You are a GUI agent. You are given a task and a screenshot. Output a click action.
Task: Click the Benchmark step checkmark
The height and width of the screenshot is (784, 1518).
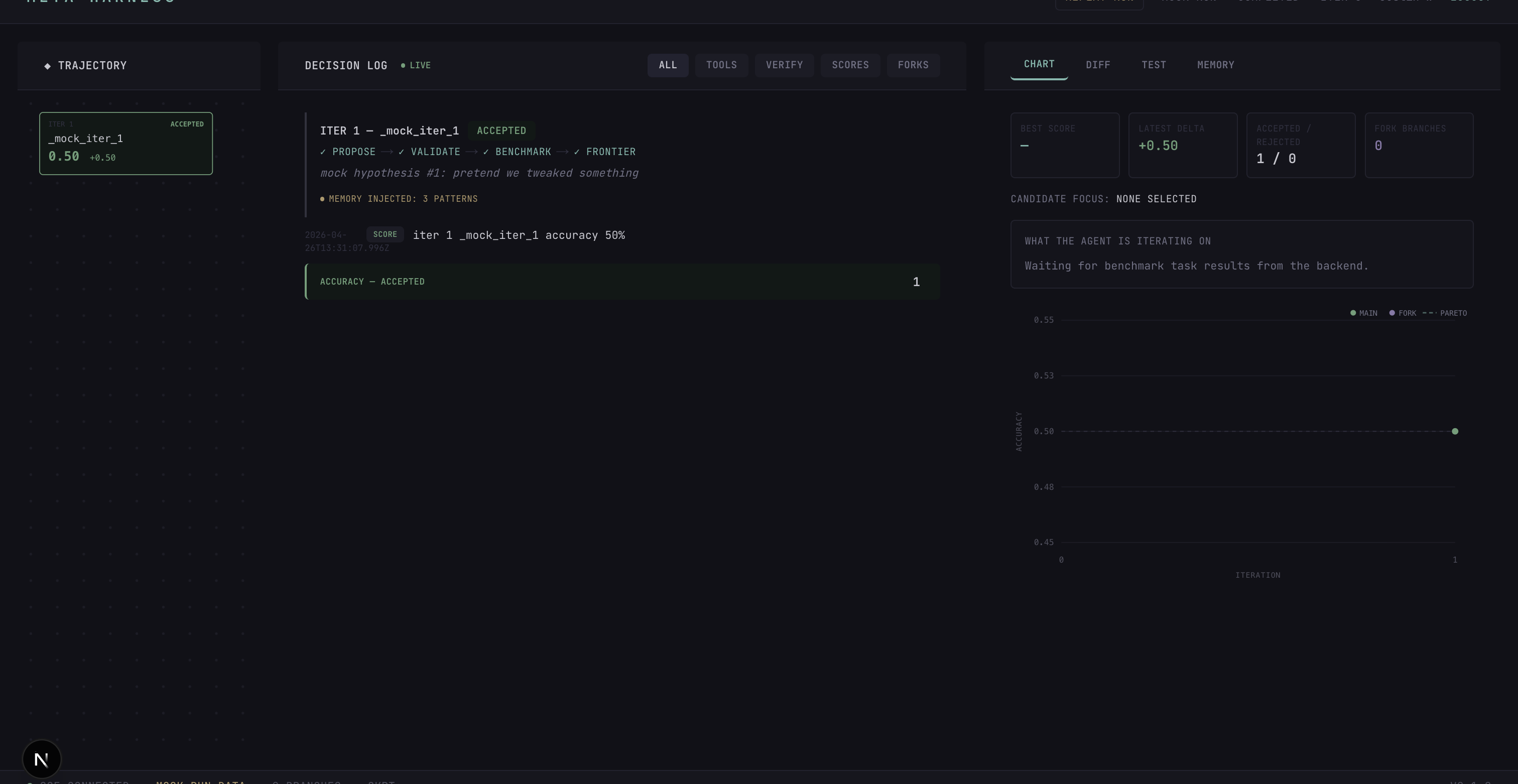[485, 152]
